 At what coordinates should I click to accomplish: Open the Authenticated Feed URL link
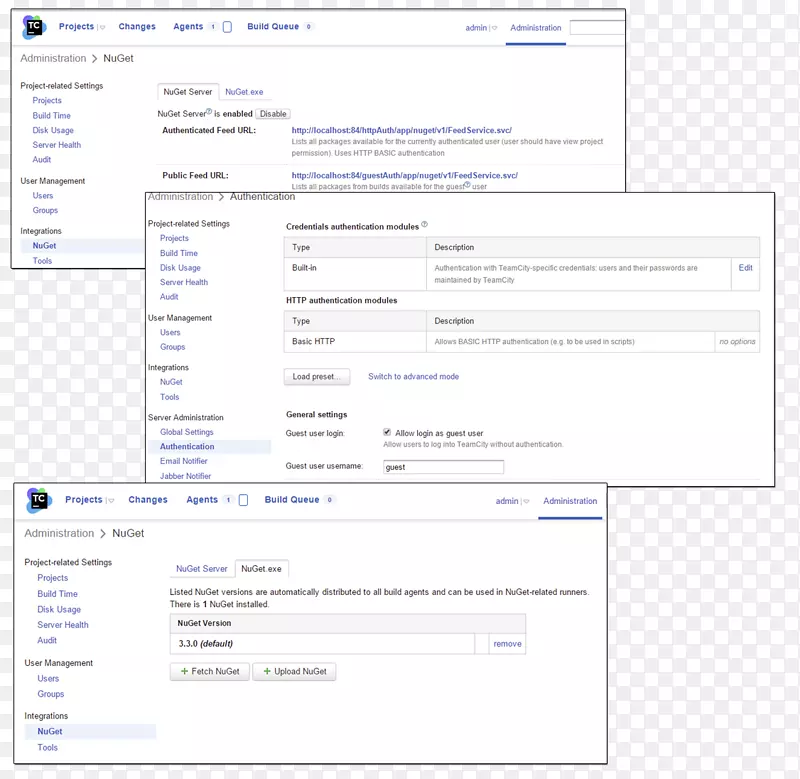tap(402, 131)
